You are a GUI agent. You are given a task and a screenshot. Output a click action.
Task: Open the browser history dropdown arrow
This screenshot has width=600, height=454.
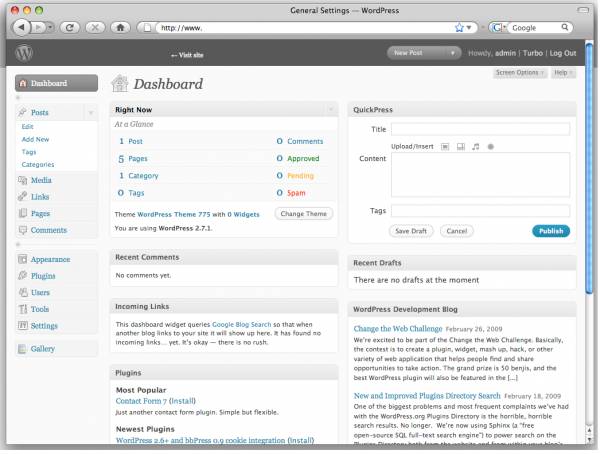(50, 28)
